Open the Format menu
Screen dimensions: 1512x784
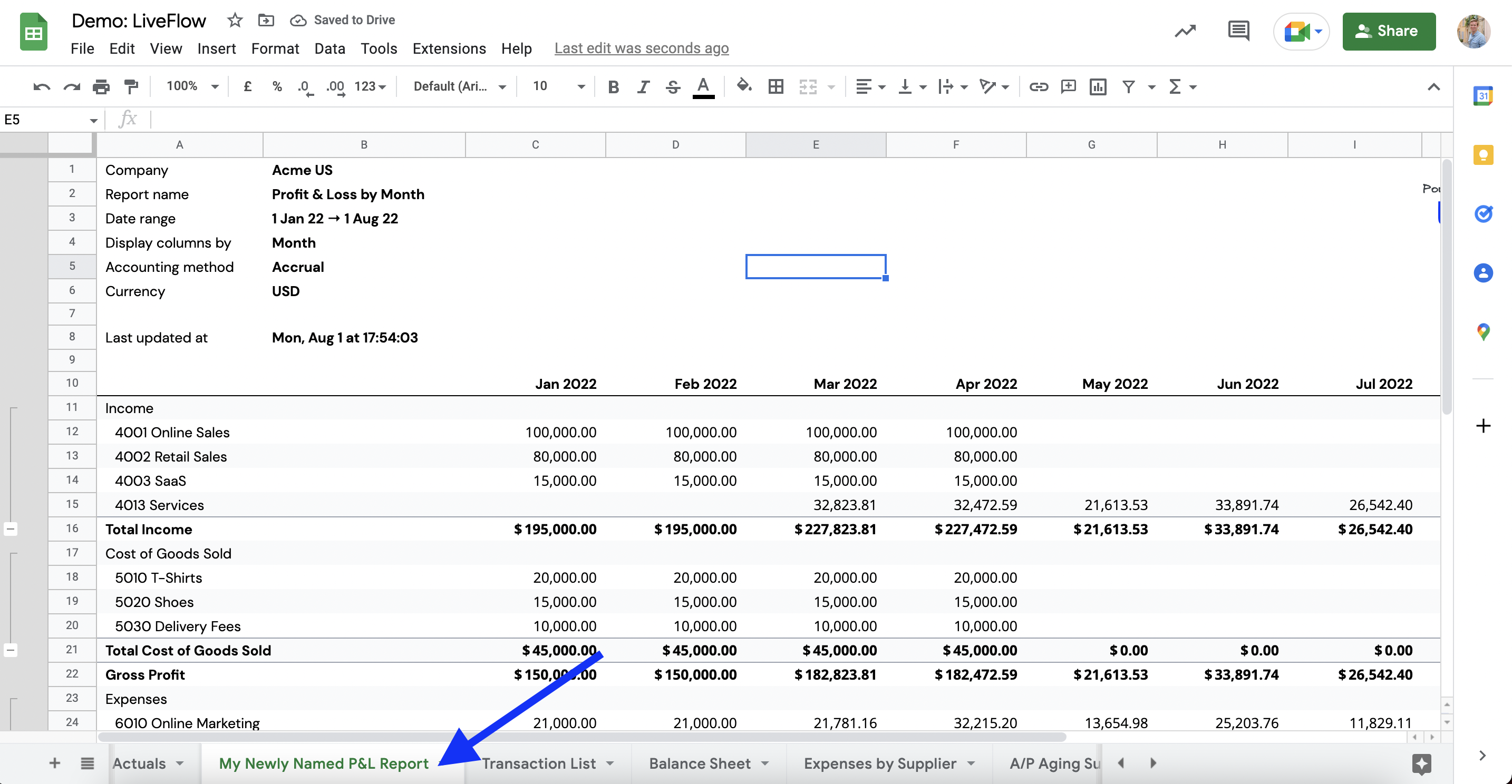pyautogui.click(x=275, y=48)
